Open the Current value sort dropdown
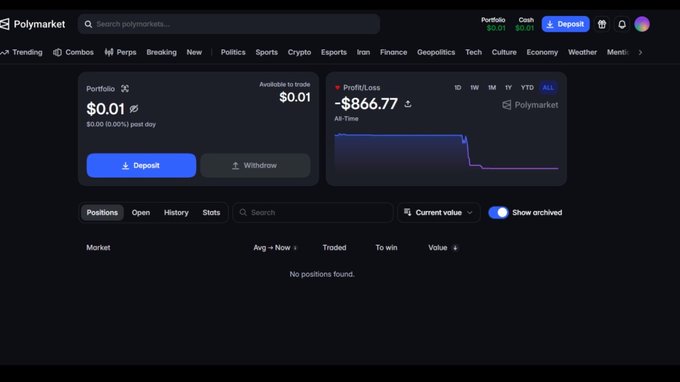This screenshot has height=382, width=680. (438, 212)
